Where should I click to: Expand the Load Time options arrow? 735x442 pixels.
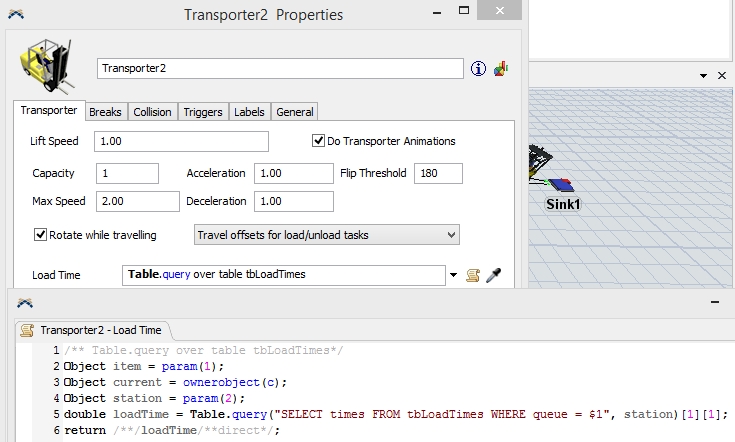click(454, 275)
